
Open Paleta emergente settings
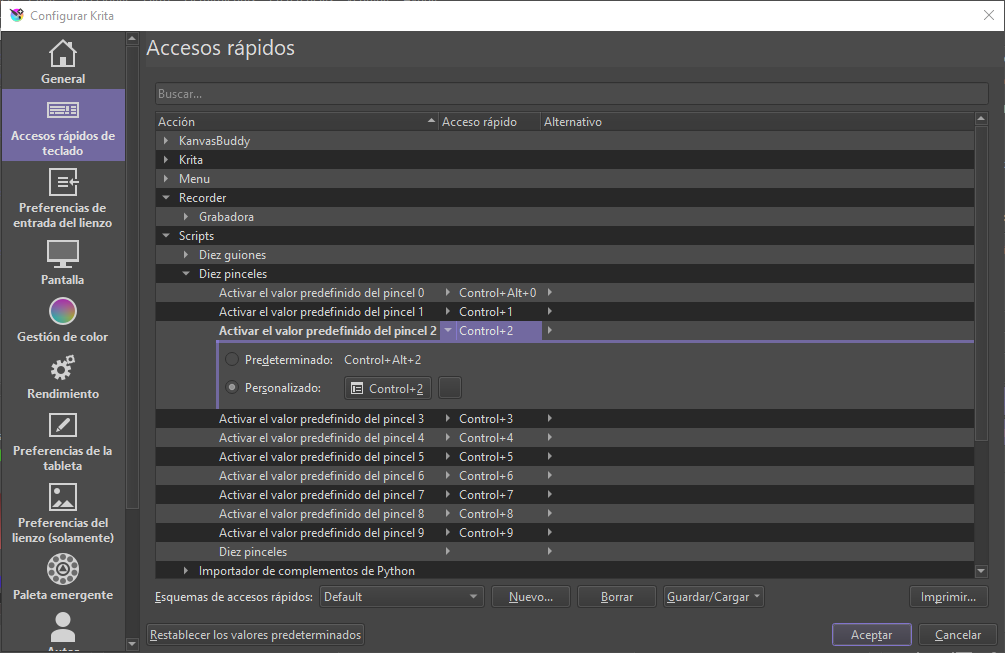point(63,578)
